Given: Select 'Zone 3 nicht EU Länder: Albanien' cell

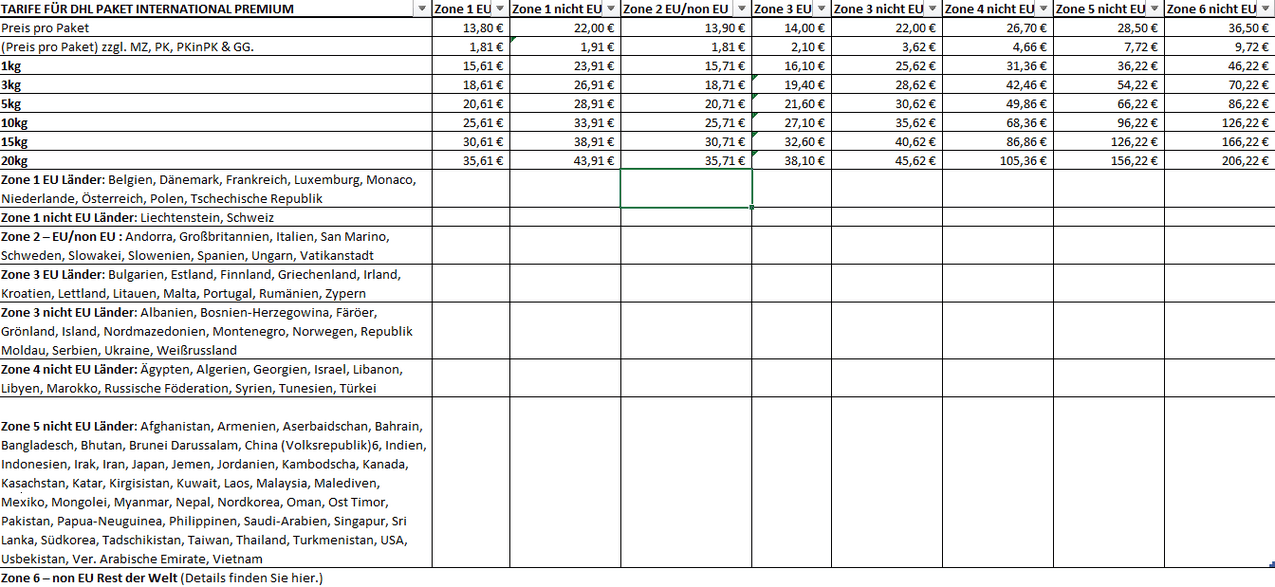Looking at the screenshot, I should tap(216, 331).
